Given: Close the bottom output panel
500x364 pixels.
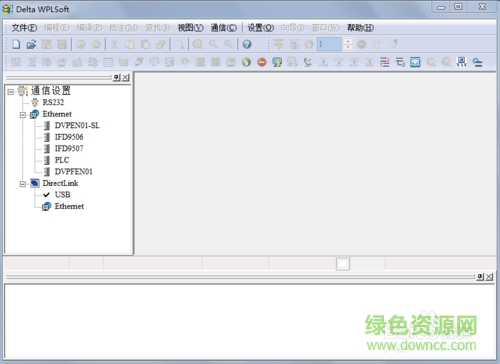Looking at the screenshot, I should 489,277.
